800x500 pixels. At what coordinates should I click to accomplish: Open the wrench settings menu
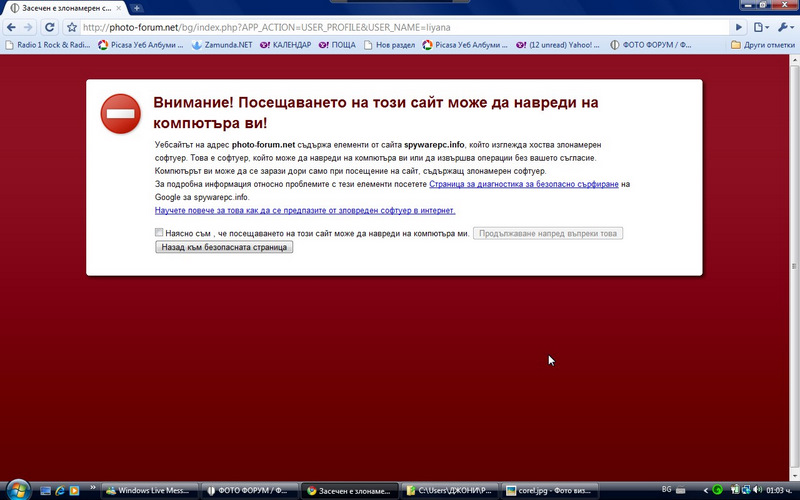786,27
